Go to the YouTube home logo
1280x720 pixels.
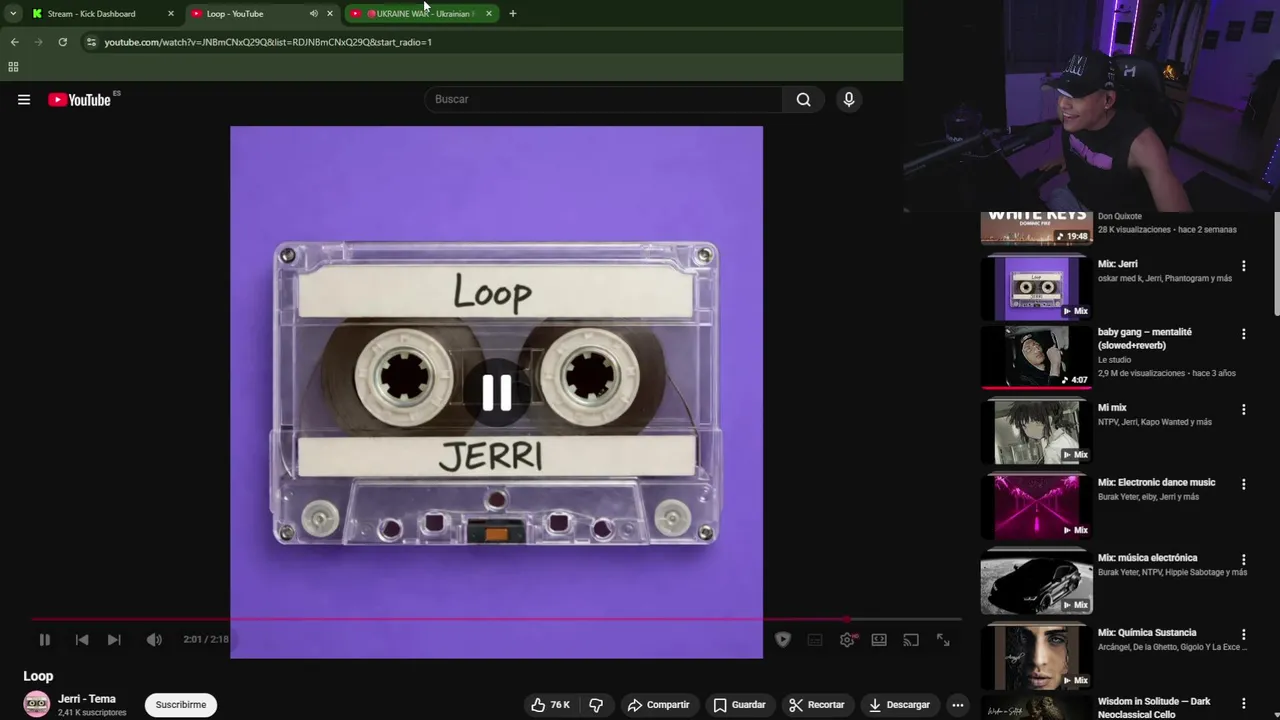click(79, 99)
